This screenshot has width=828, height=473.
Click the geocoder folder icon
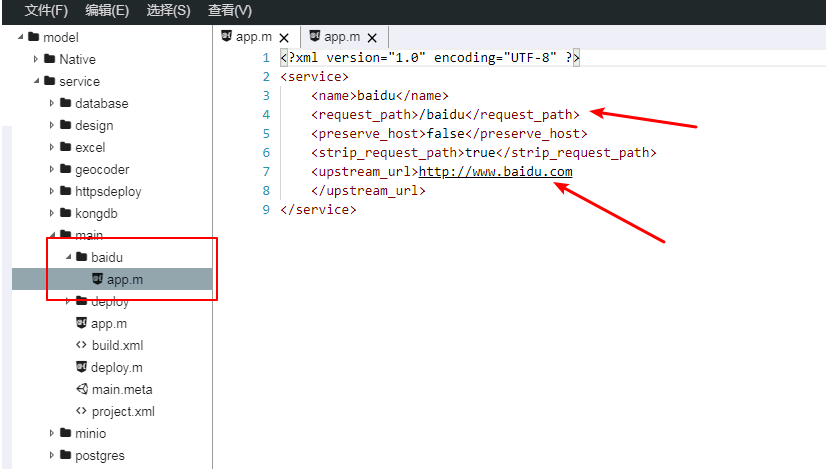pos(66,169)
